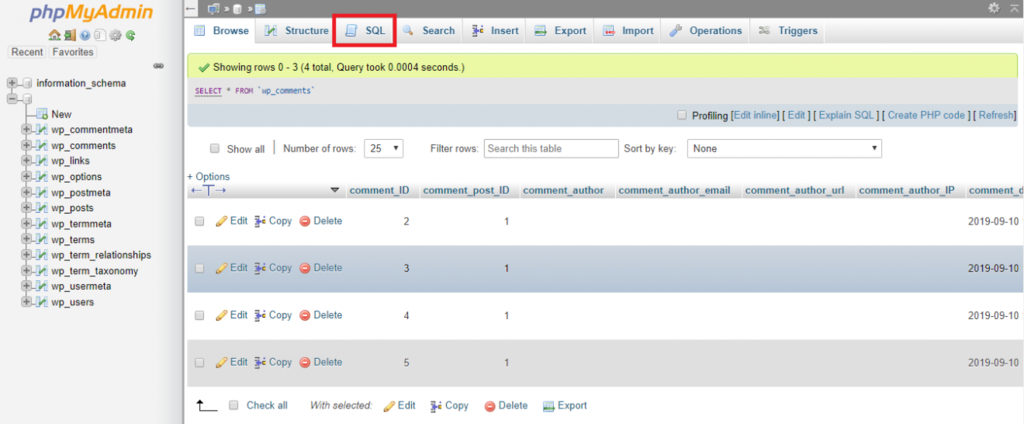The height and width of the screenshot is (424, 1024).
Task: Click the Filter rows search field
Action: 551,148
